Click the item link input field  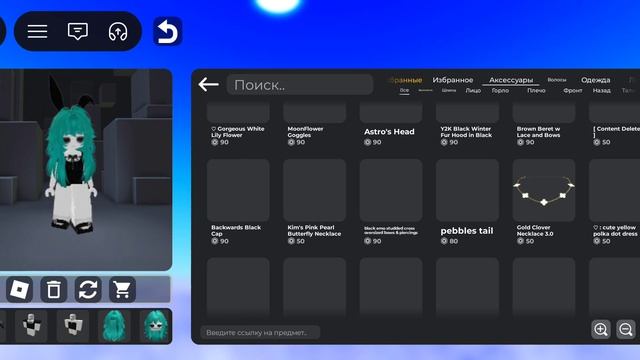coord(260,332)
